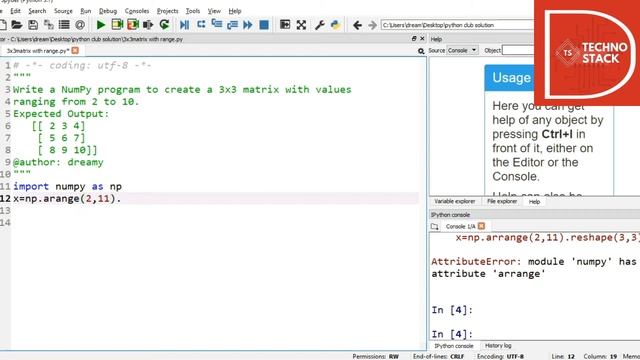Click the Save file icon

pos(33,25)
